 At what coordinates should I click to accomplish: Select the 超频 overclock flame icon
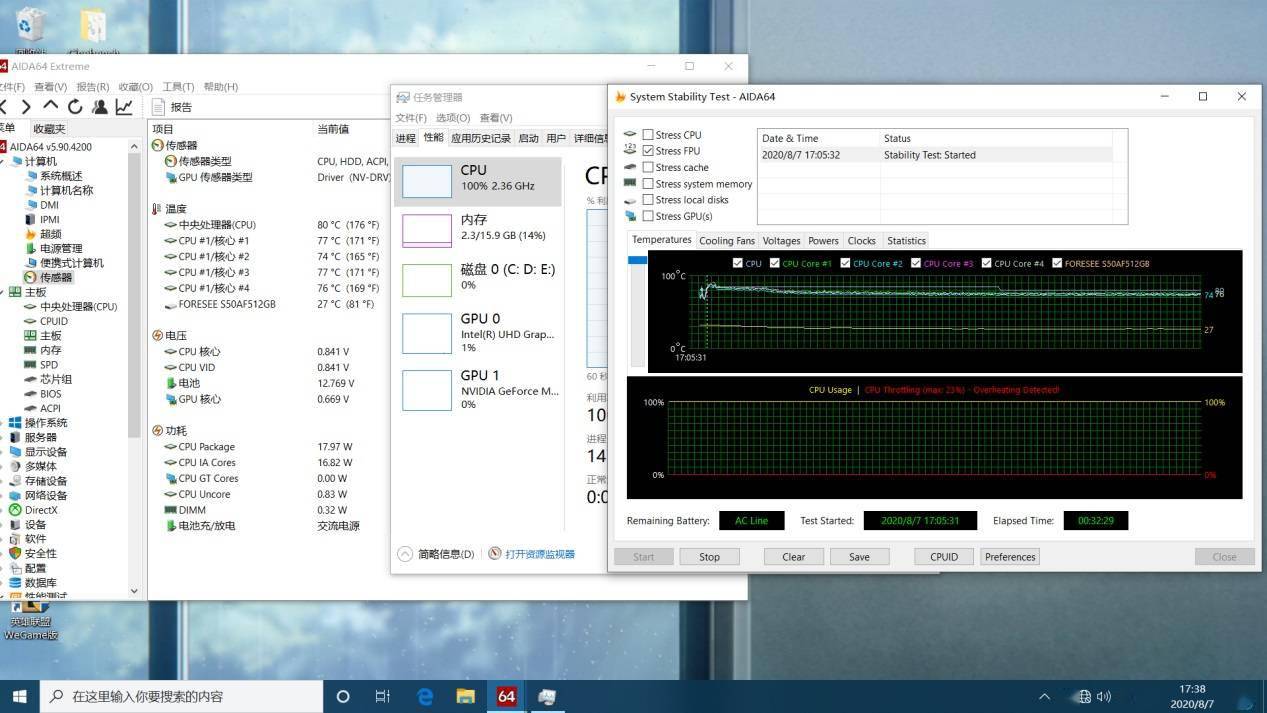tap(31, 234)
